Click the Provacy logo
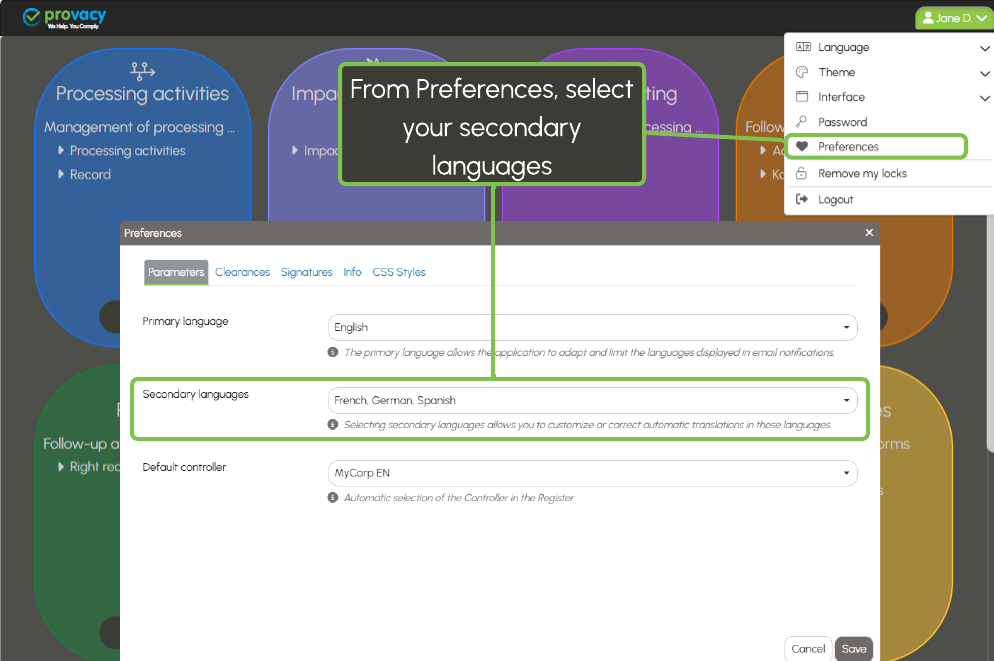 coord(64,18)
